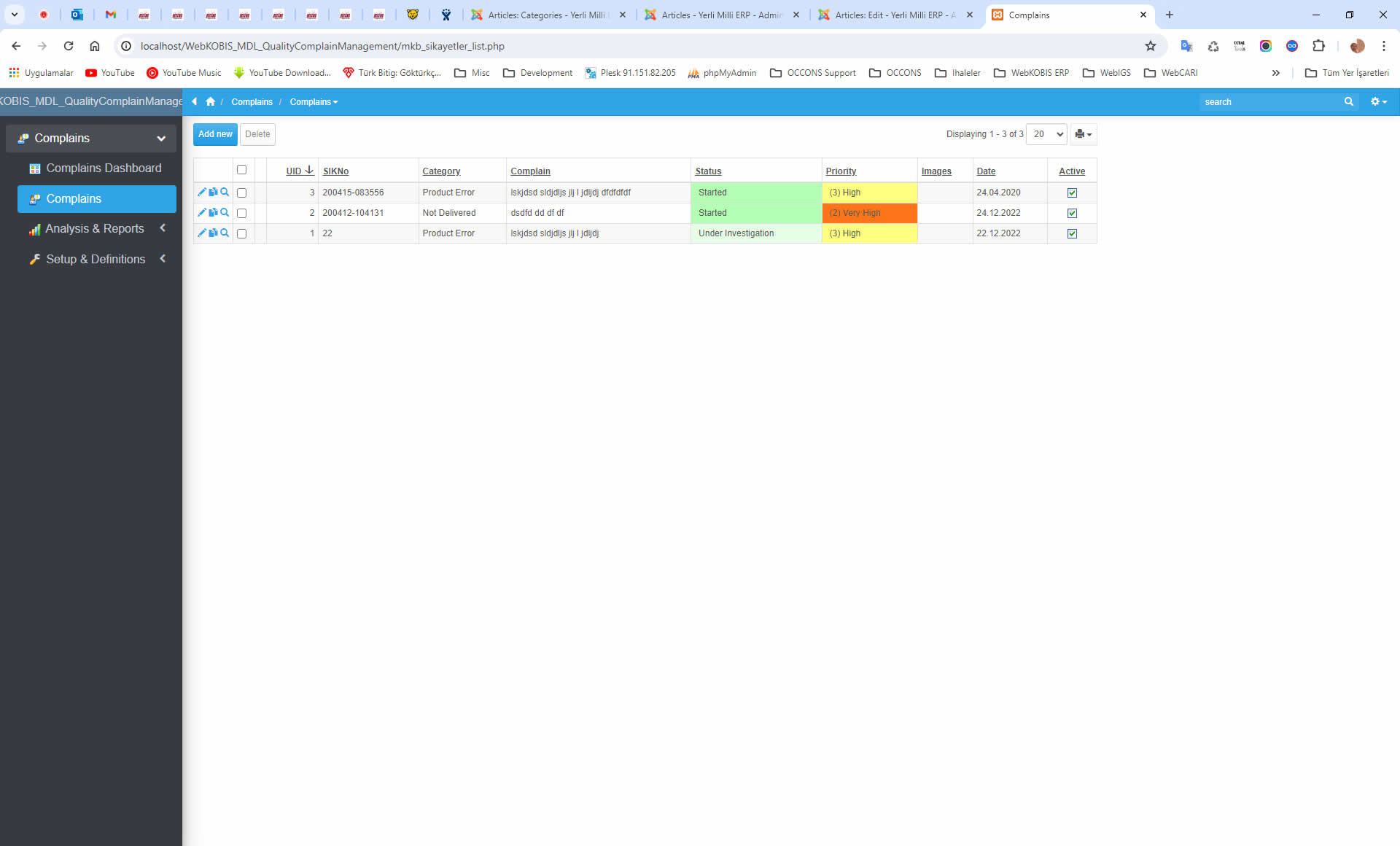Open the phpMyAdmin bookmark
This screenshot has width=1400, height=846.
(x=722, y=73)
